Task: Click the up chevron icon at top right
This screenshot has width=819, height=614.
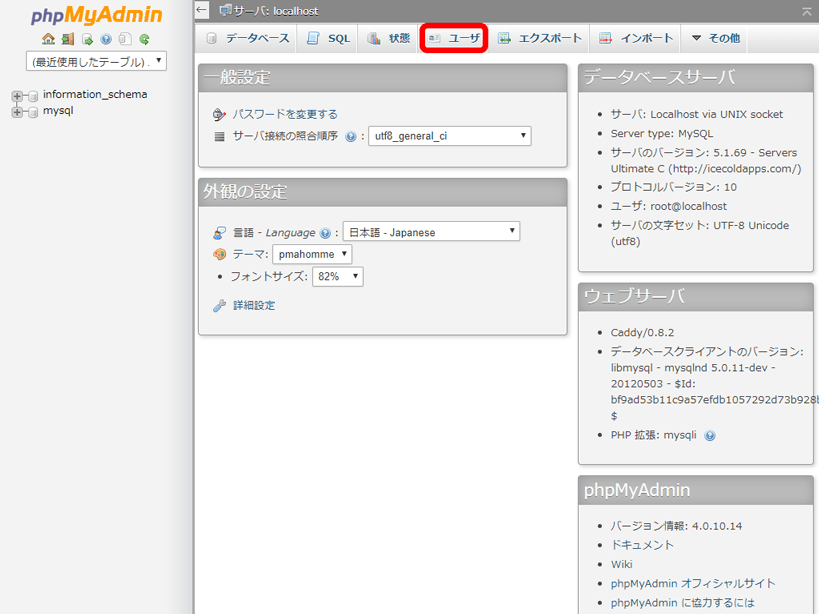Action: (807, 11)
